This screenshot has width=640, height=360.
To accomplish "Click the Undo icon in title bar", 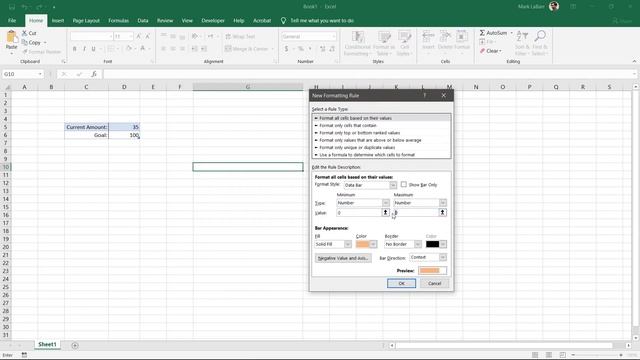I will tap(24, 7).
